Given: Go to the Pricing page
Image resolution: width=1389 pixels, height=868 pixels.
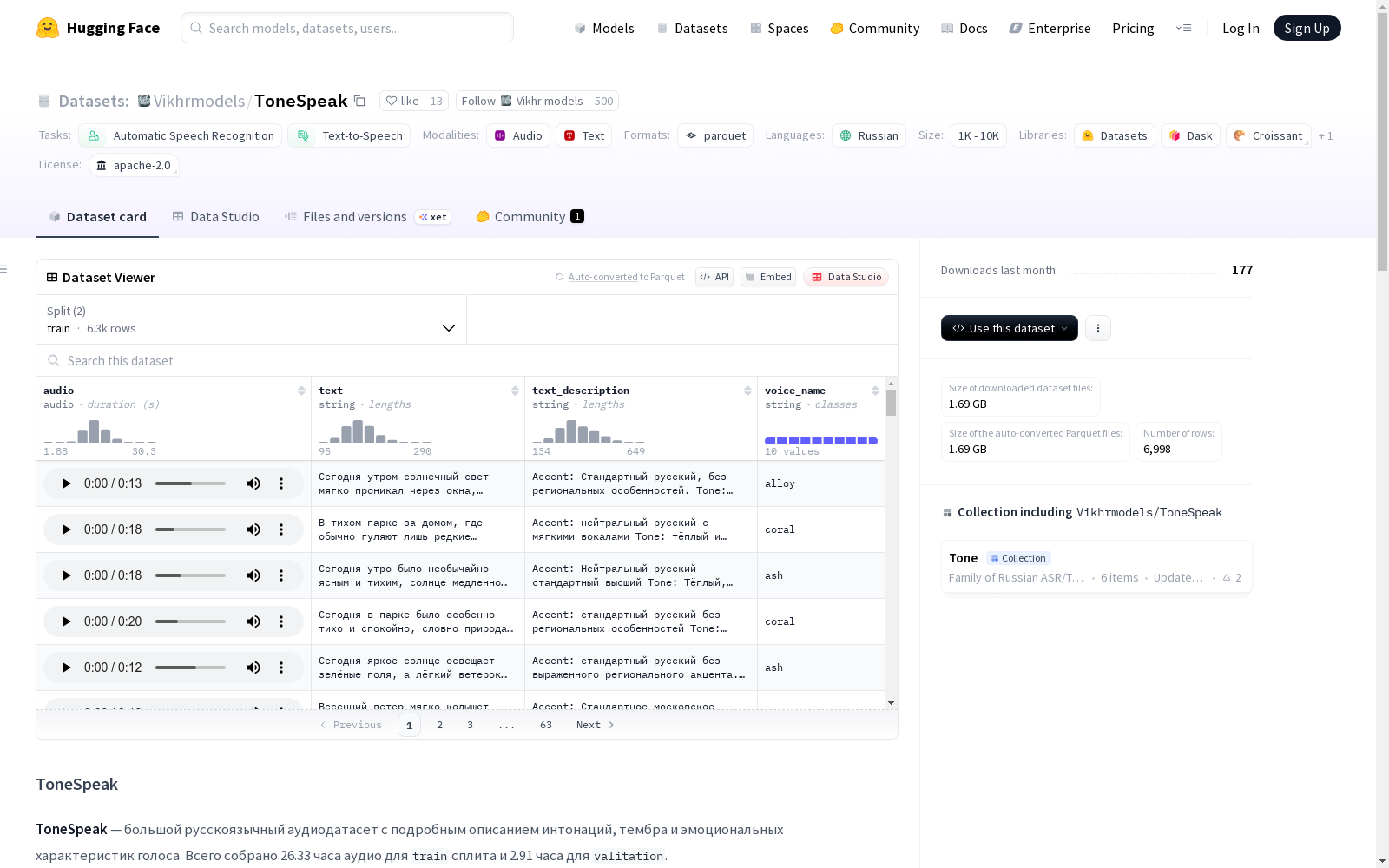Looking at the screenshot, I should (x=1133, y=28).
